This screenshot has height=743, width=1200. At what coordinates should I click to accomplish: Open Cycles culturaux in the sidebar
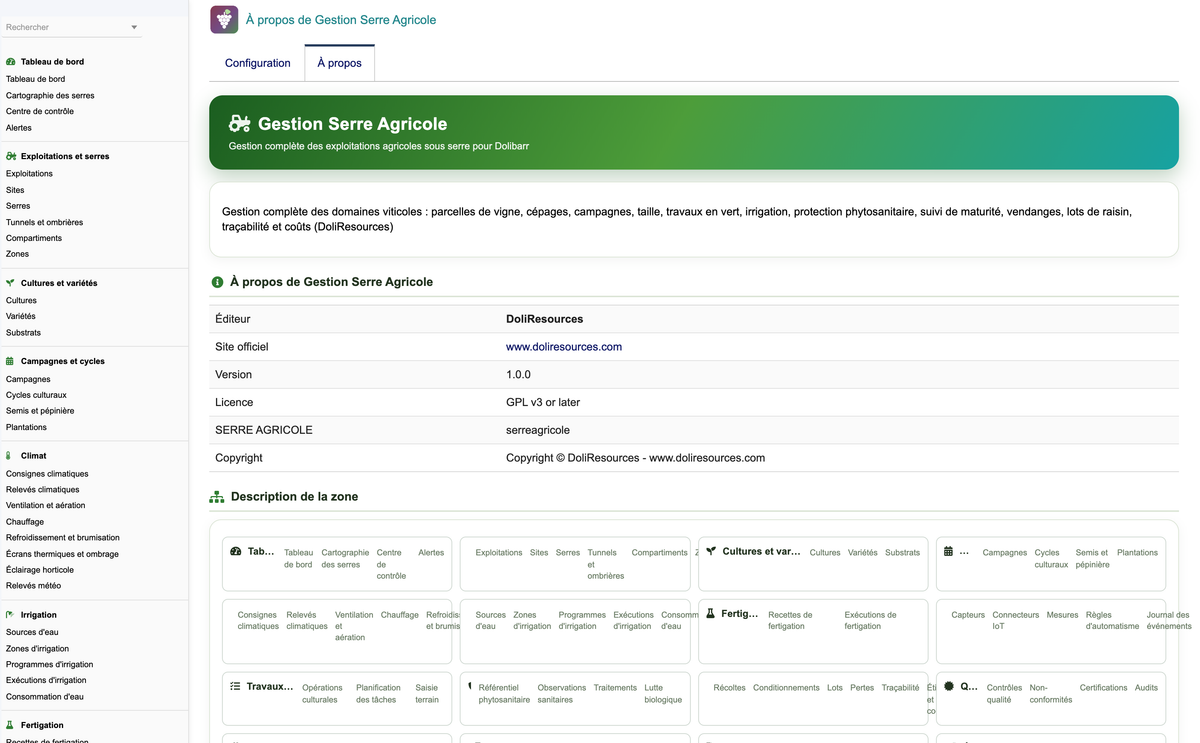(x=36, y=395)
